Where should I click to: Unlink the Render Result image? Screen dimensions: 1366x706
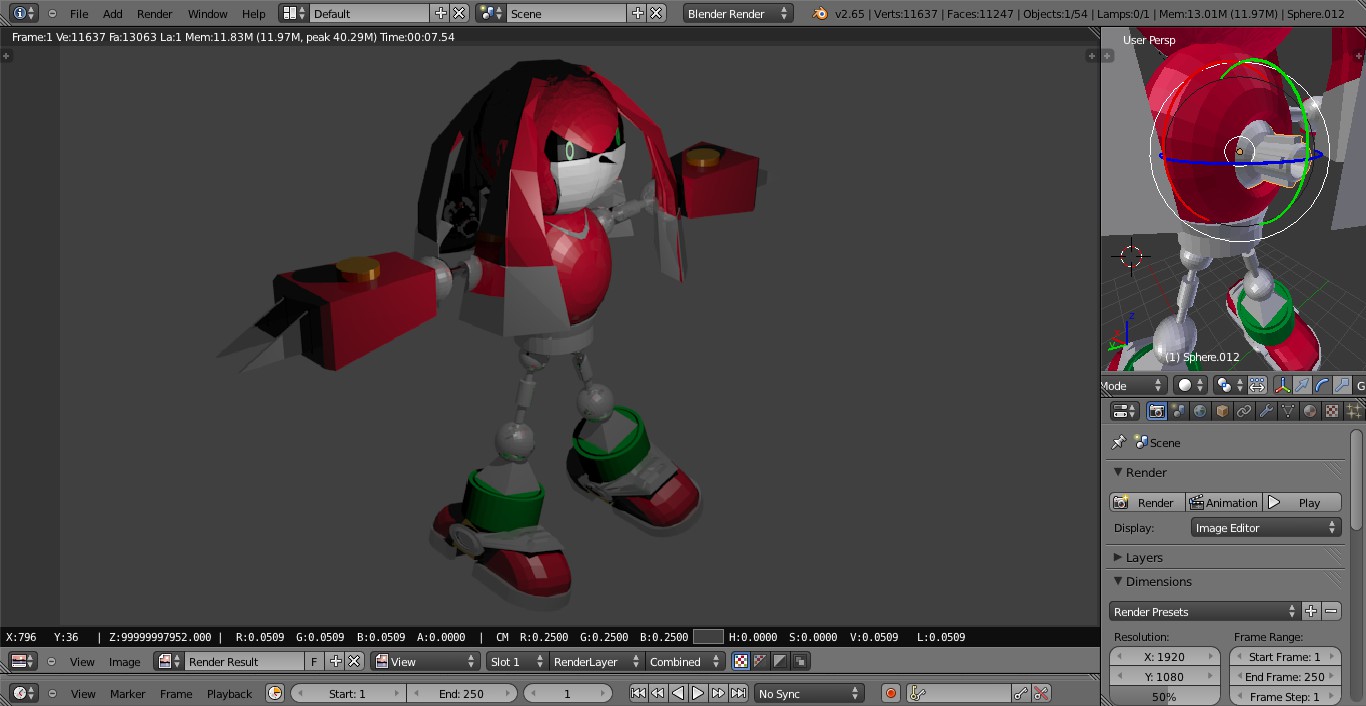click(353, 661)
